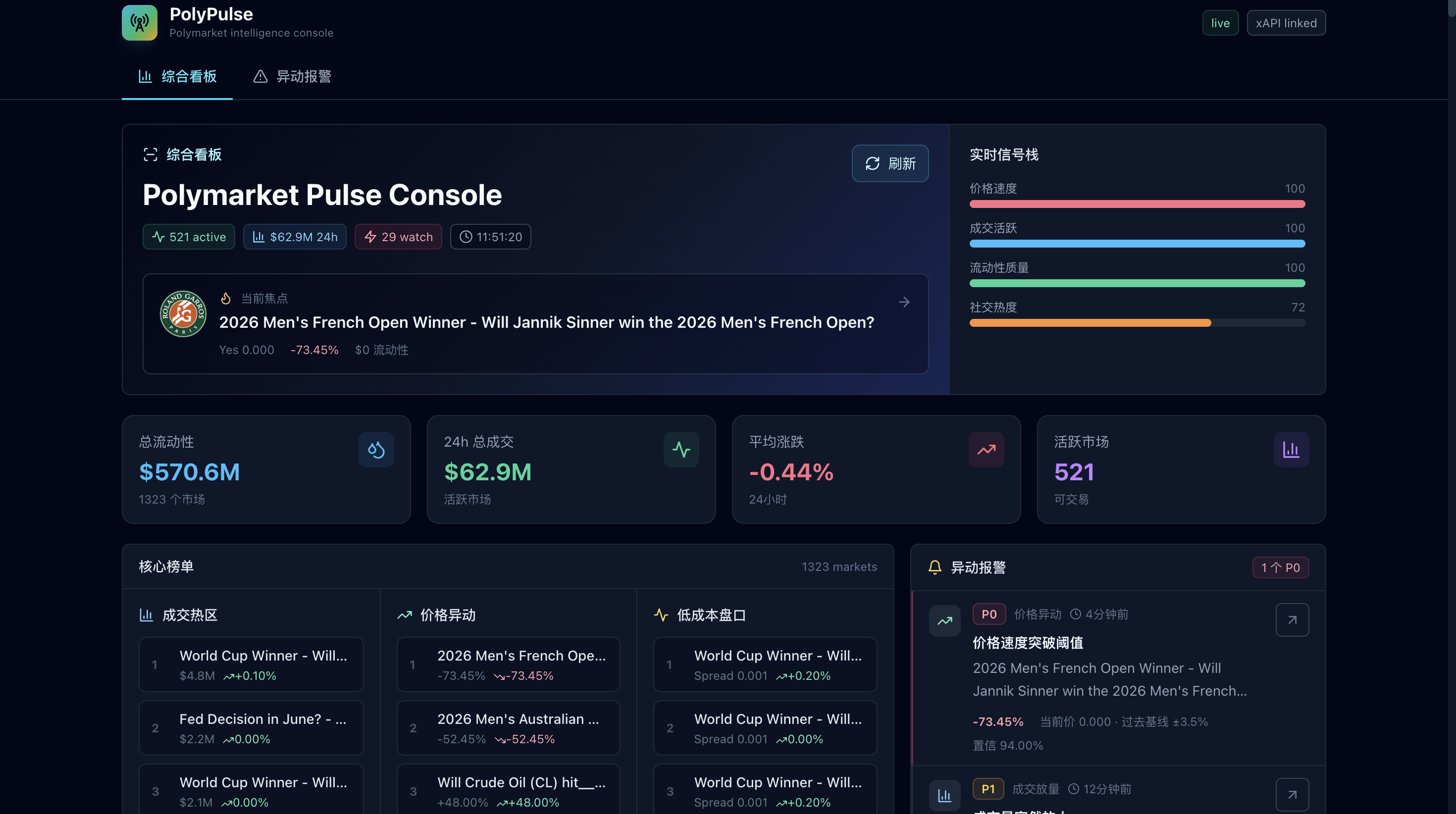Click the PolyPulse broadcast logo icon
This screenshot has height=814, width=1456.
coord(140,23)
